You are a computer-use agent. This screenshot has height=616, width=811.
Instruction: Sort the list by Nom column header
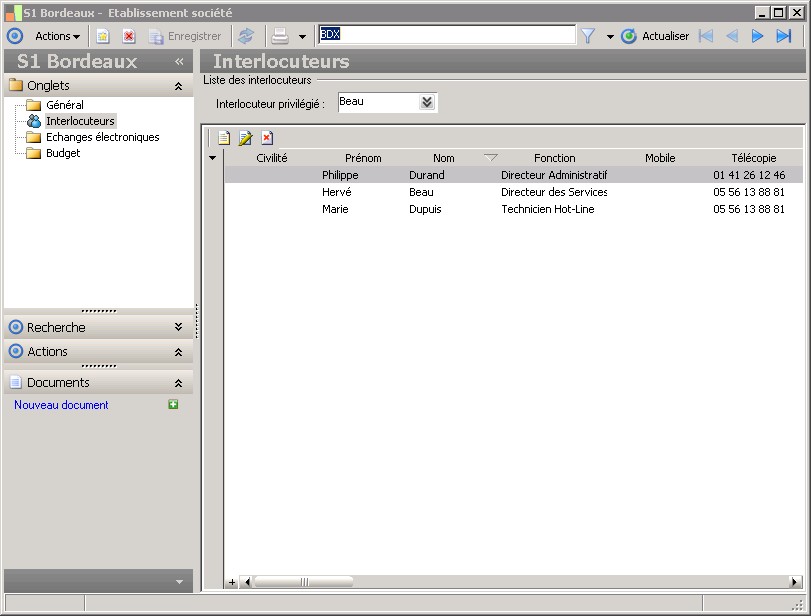443,158
